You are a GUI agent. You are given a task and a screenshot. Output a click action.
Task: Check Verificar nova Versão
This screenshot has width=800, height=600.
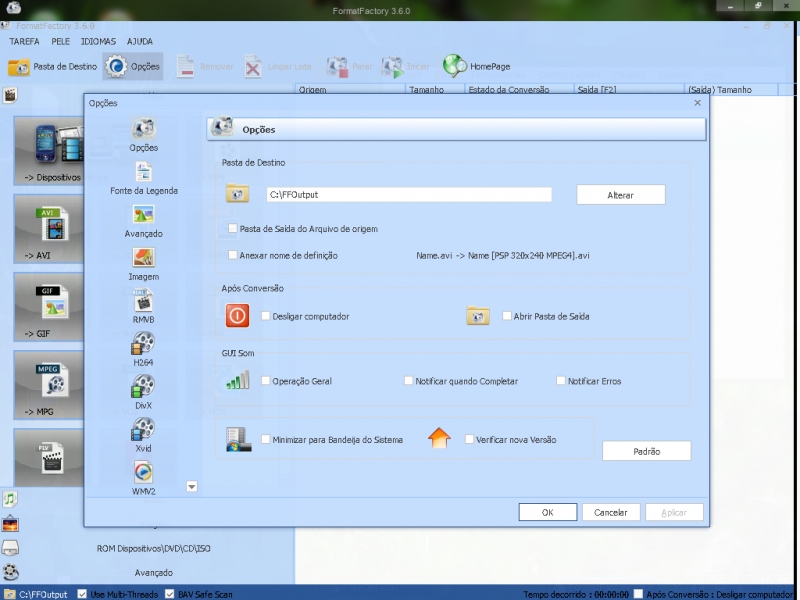[469, 439]
